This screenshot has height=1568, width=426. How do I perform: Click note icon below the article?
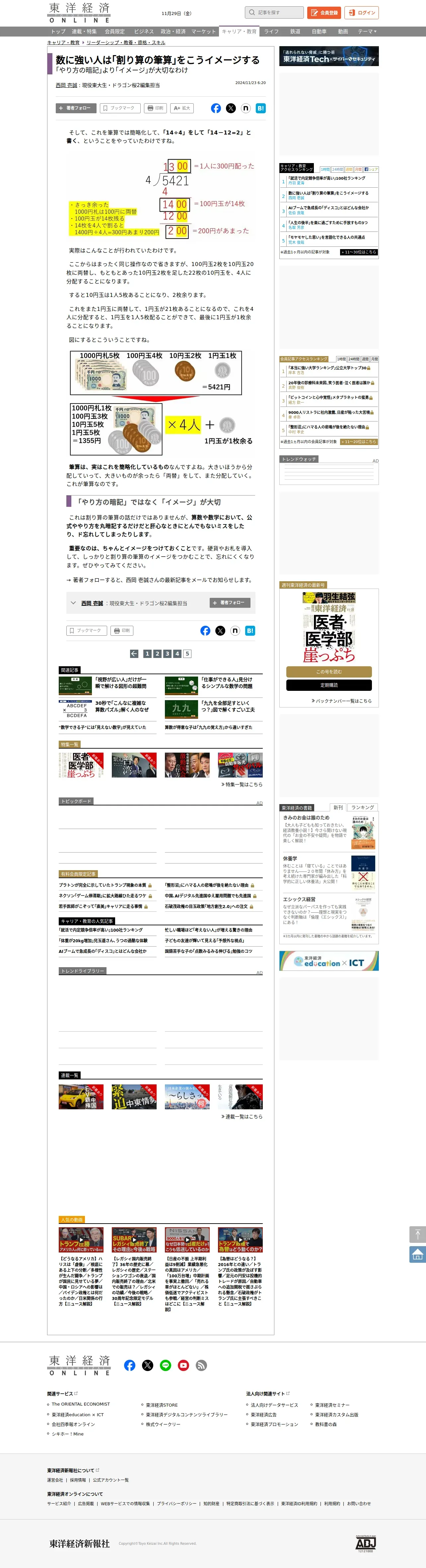235,631
